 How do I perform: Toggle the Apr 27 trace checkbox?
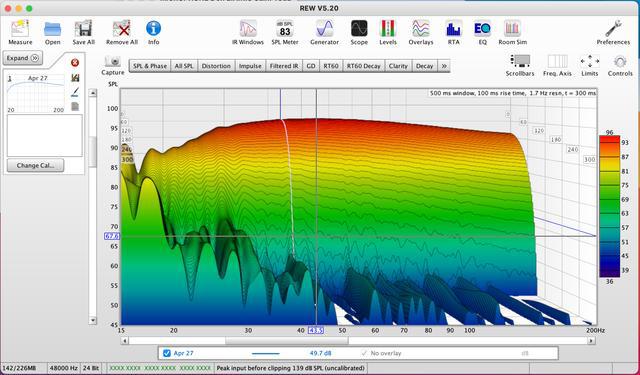(167, 353)
